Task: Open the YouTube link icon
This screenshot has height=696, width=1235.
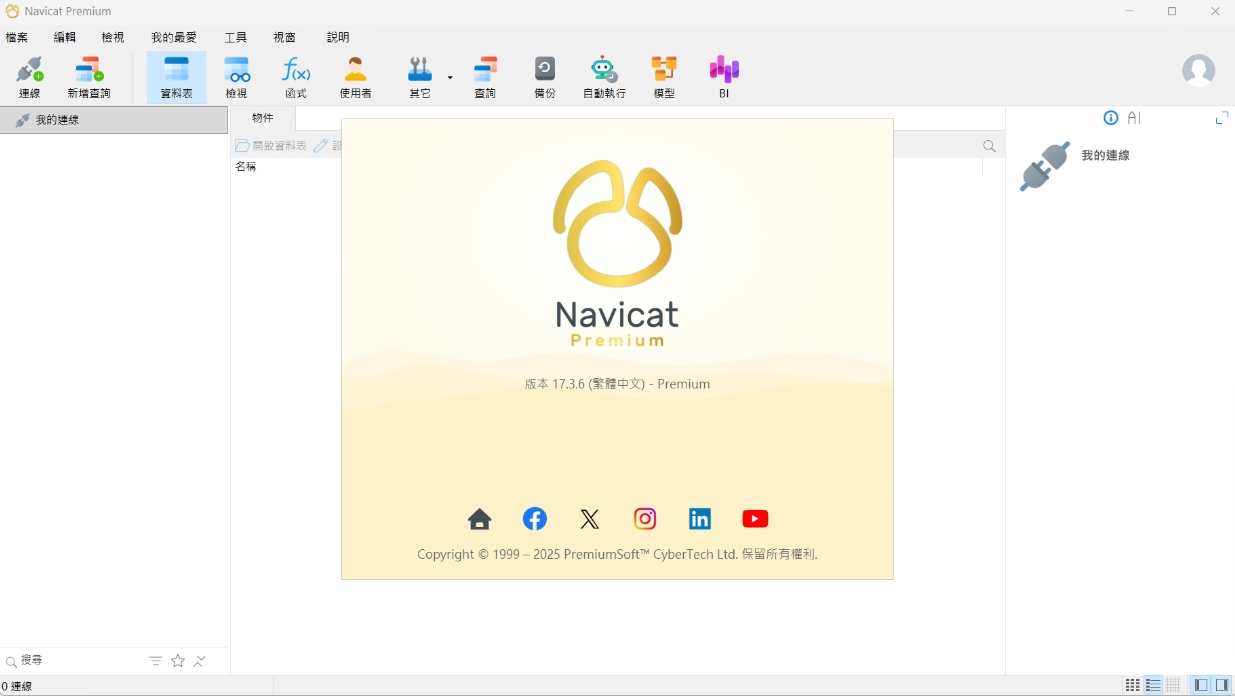Action: point(755,519)
